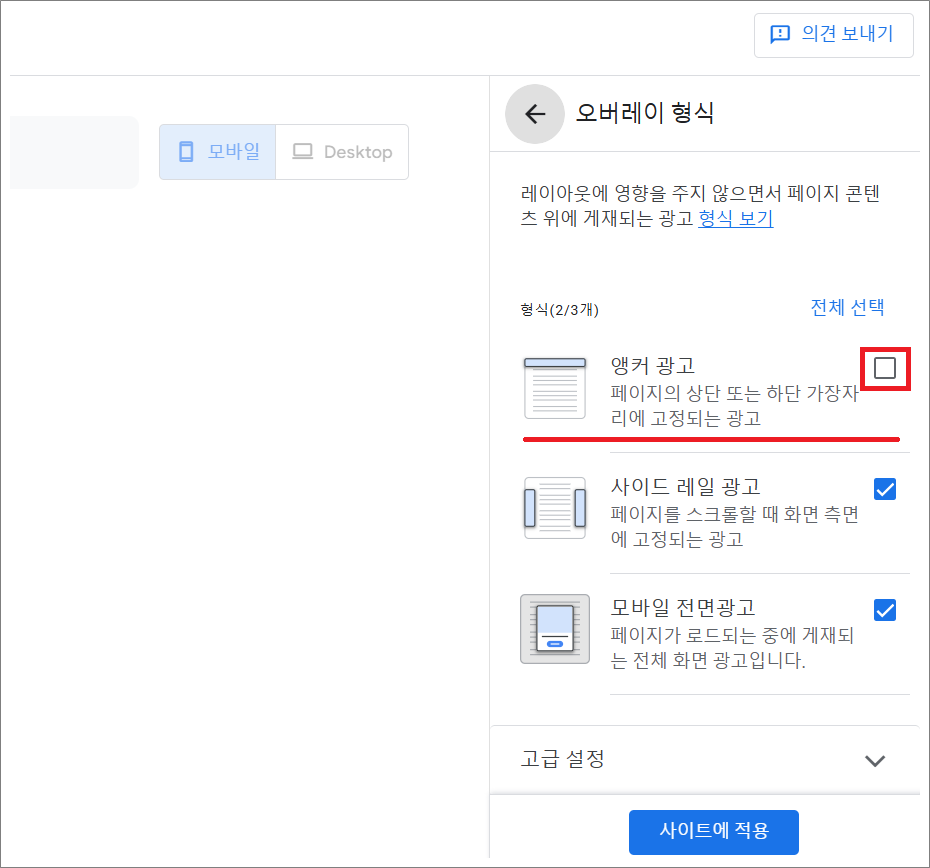
Task: Enable the 앵커 광고 checkbox
Action: pos(885,369)
